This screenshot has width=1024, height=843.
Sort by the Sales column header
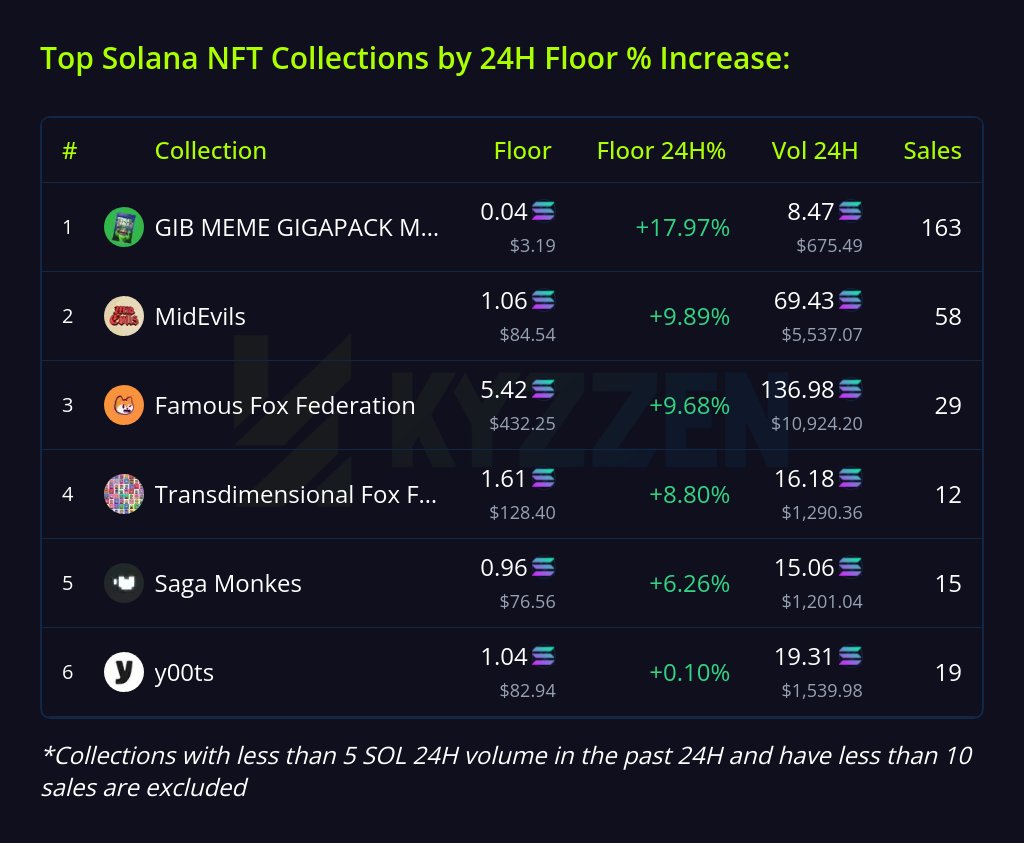tap(932, 151)
